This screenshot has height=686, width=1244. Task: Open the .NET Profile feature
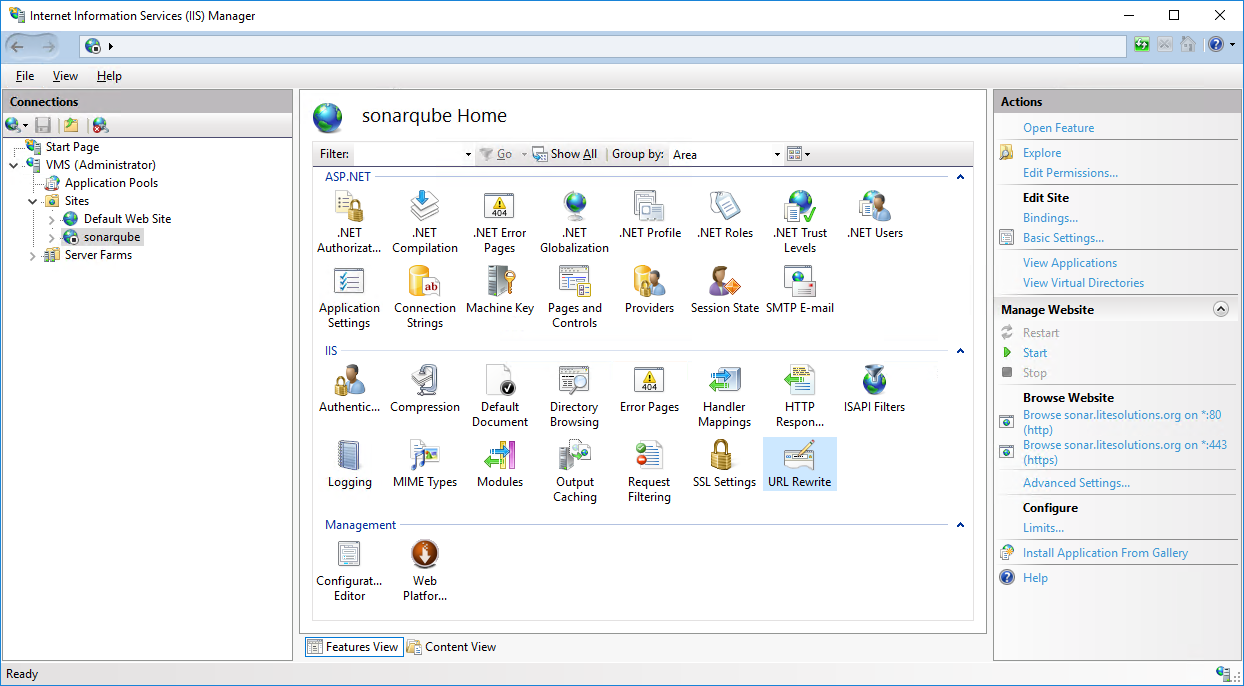tap(649, 215)
